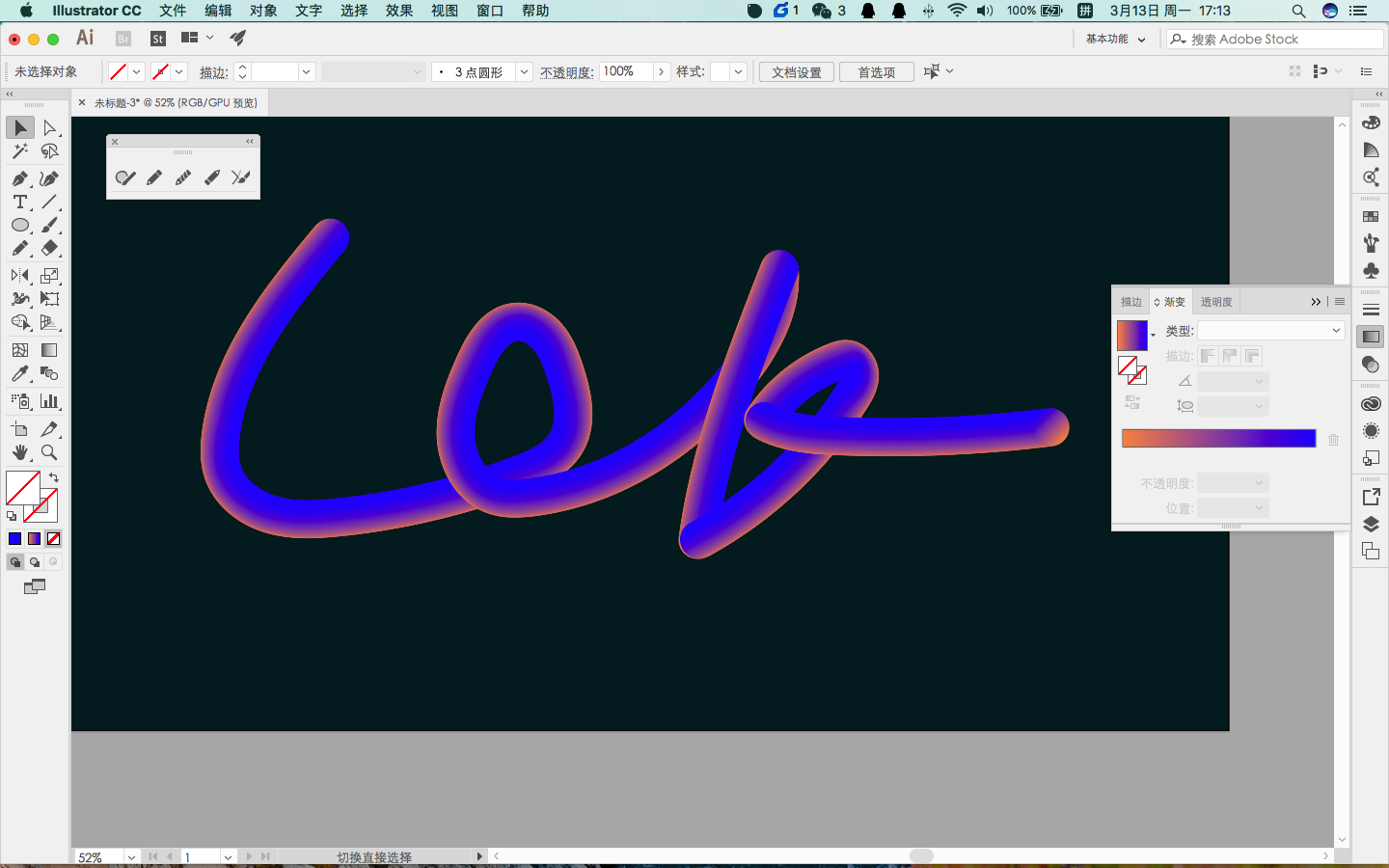The image size is (1389, 868).
Task: Set paint mode to Gradient
Action: pos(35,538)
